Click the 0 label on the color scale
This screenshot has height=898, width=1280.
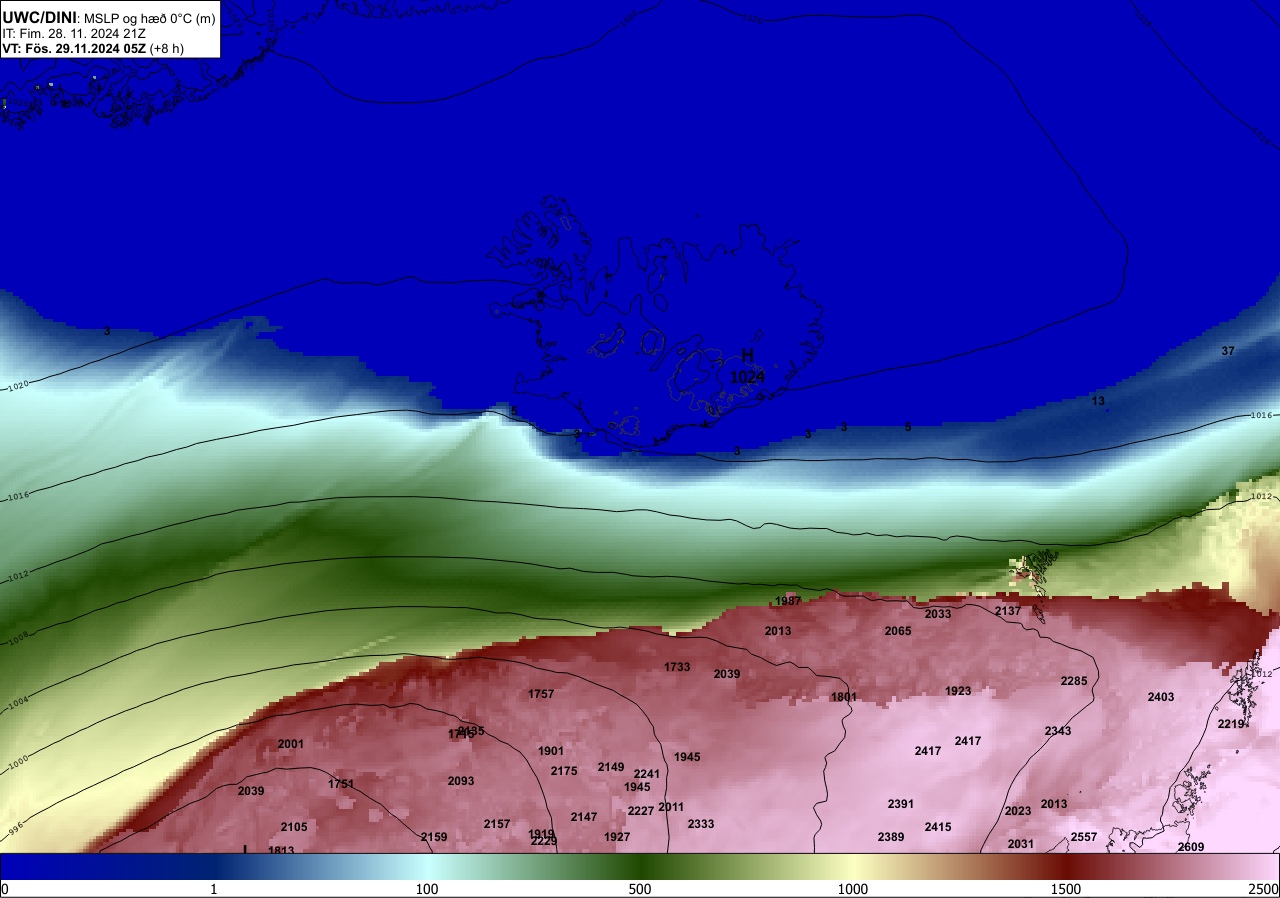pyautogui.click(x=4, y=889)
